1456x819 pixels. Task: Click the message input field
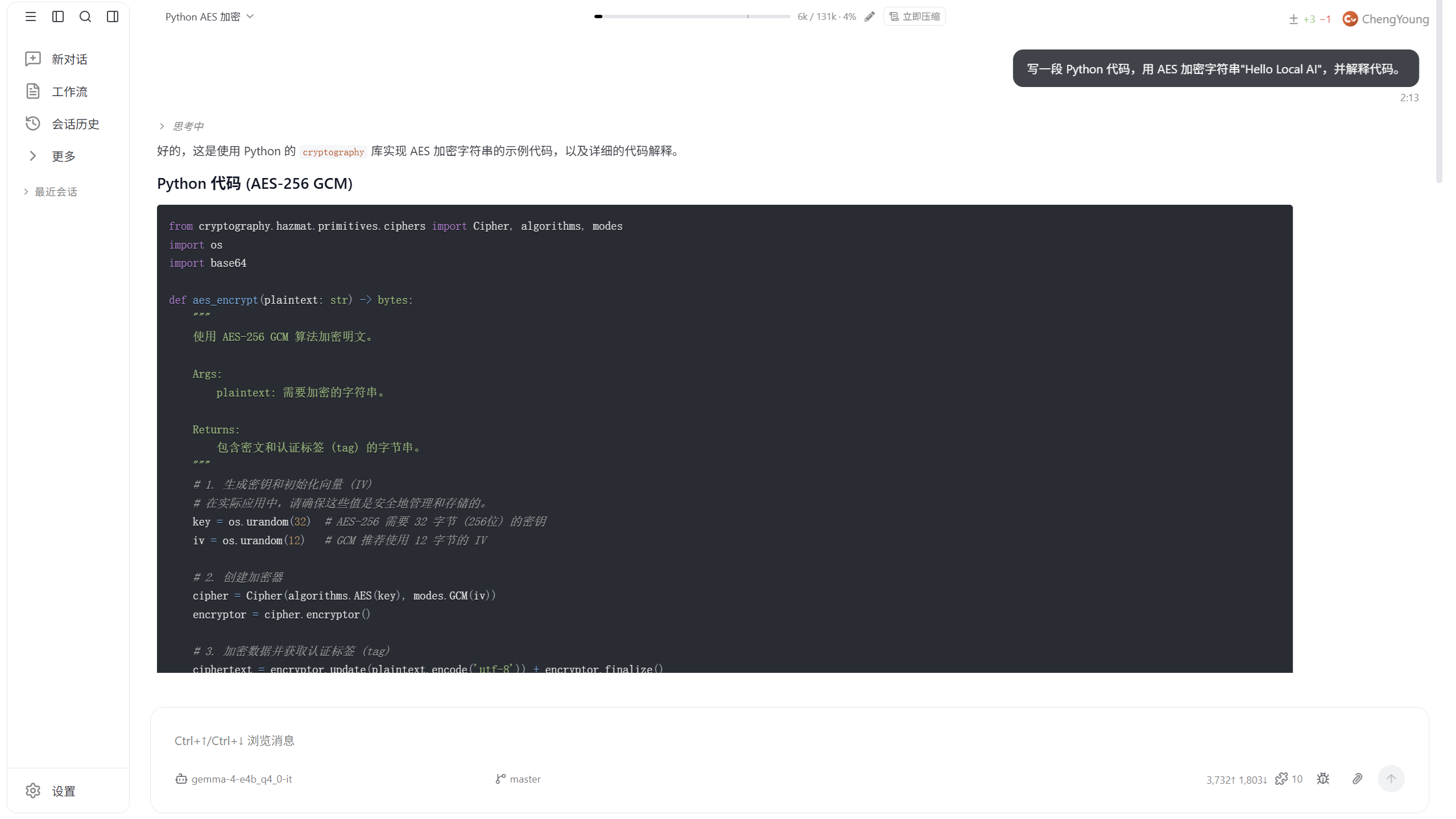[789, 741]
